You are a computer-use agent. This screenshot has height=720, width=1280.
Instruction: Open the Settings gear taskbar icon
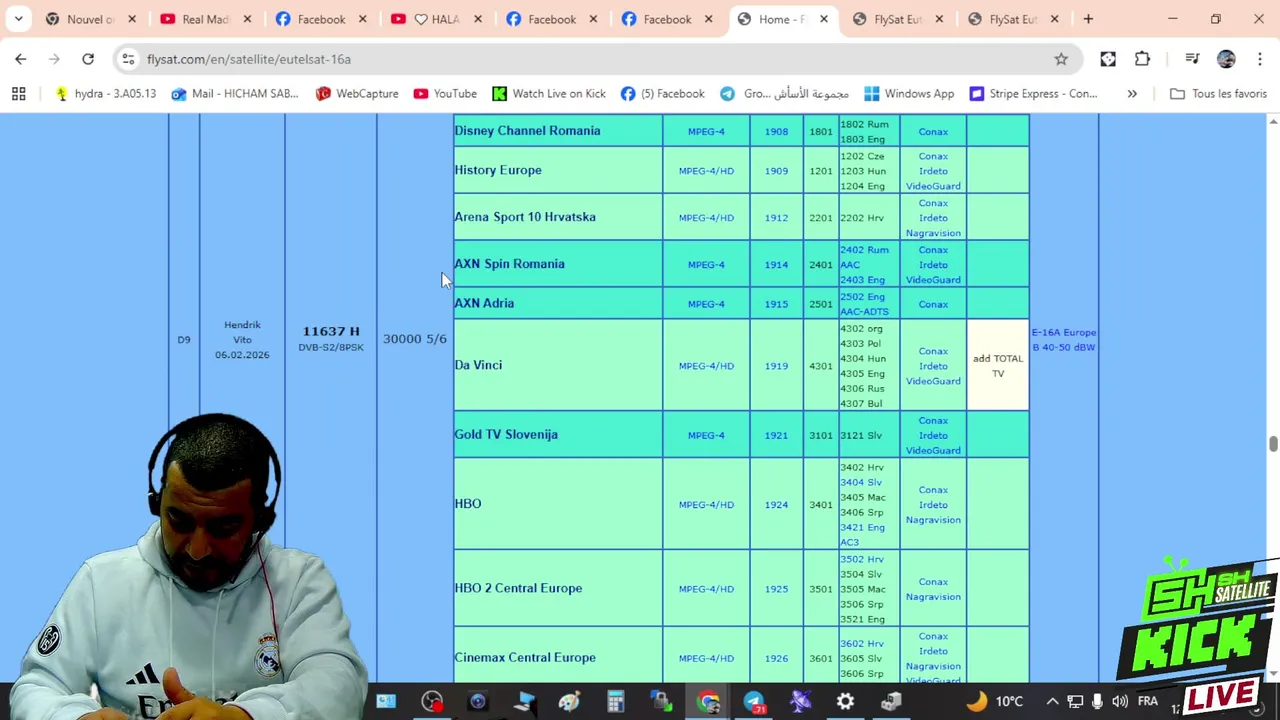846,701
